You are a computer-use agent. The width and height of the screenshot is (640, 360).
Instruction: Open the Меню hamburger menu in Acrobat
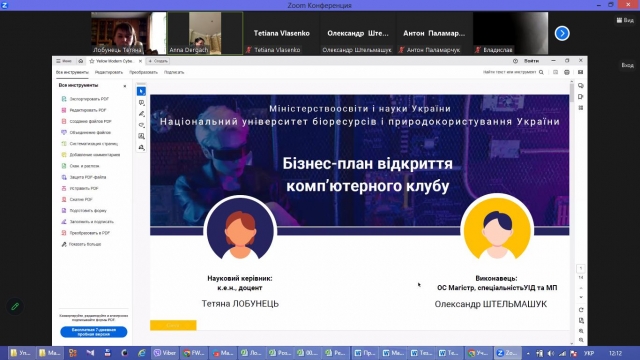point(64,61)
